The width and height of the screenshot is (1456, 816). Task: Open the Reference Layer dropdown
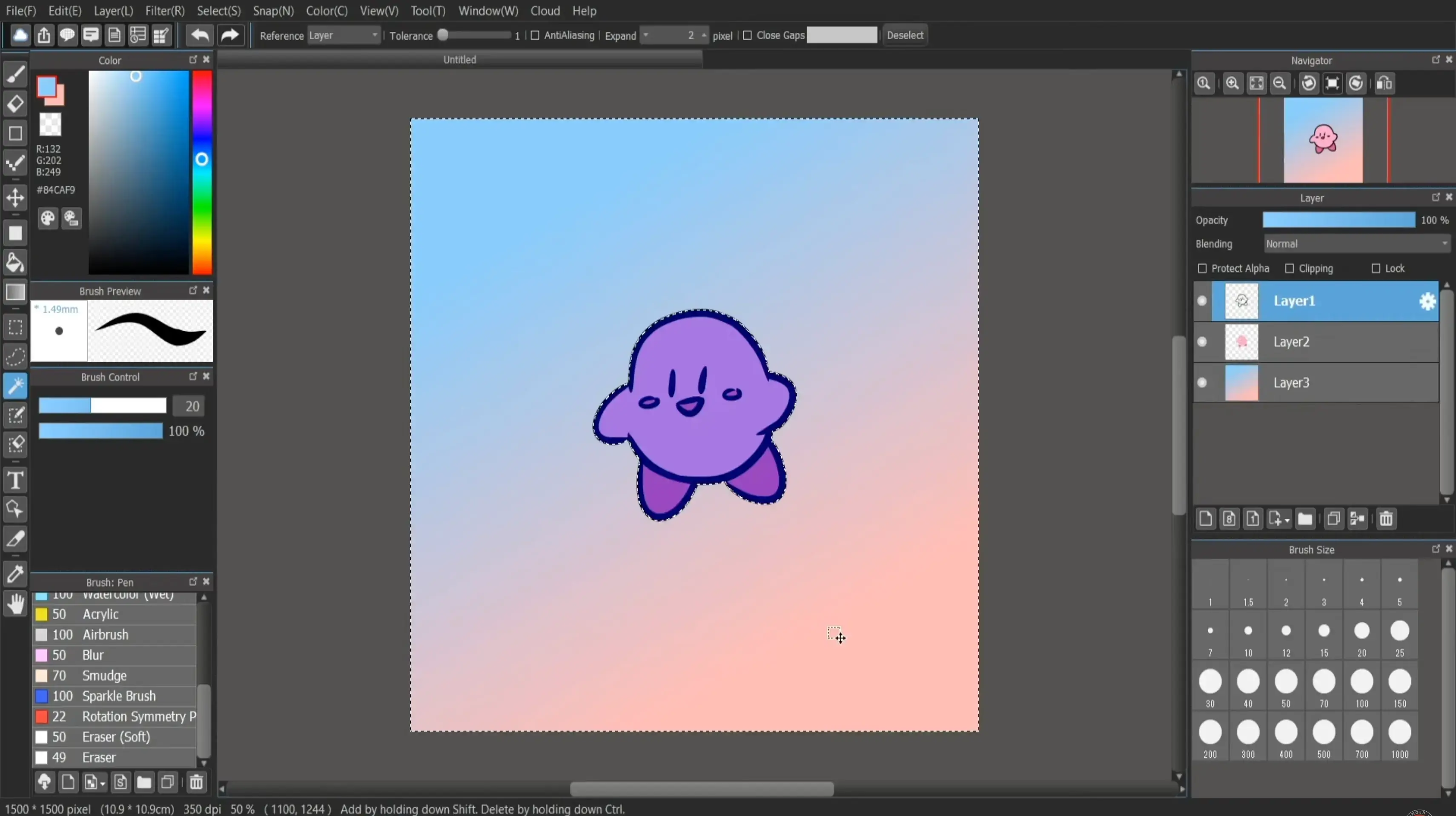click(x=343, y=36)
